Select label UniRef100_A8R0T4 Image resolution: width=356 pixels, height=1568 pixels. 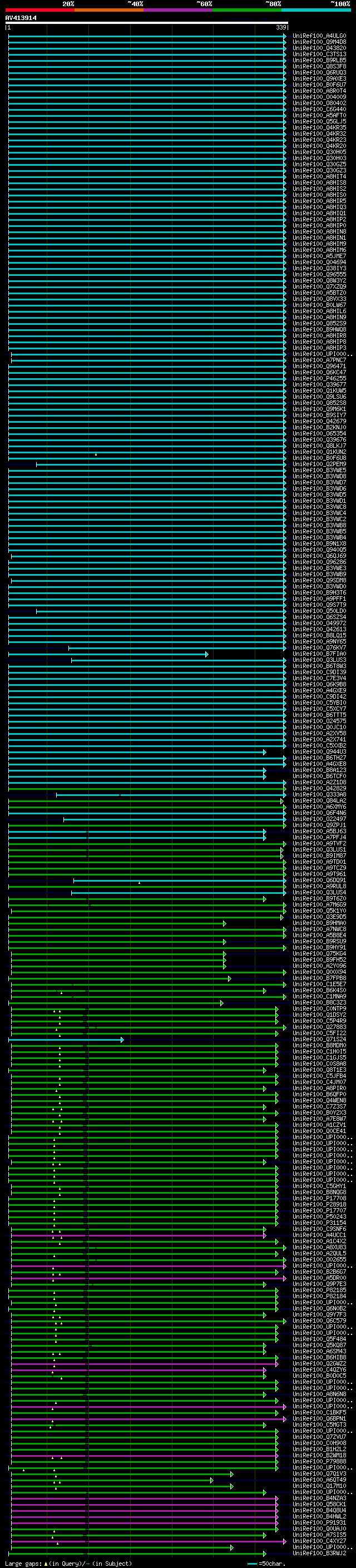(x=319, y=91)
